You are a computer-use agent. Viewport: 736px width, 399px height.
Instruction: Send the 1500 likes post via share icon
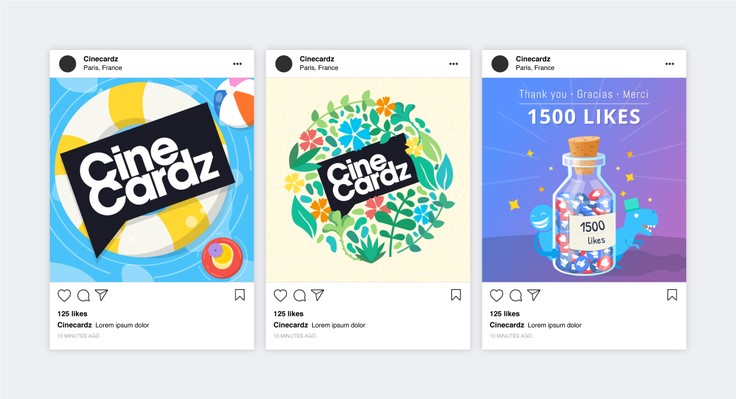click(x=534, y=295)
